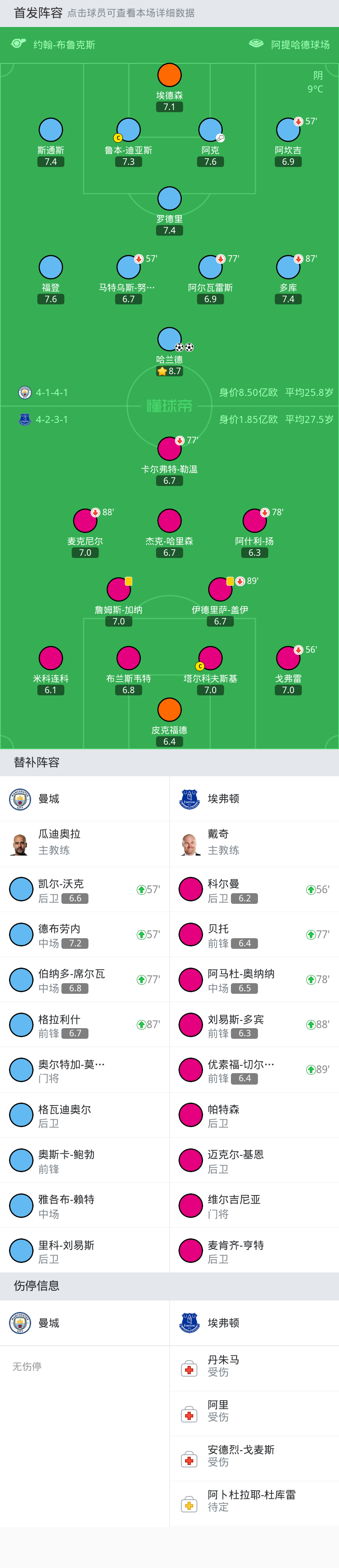Click 曼城 team header in injury section
Screen dimensions: 339x1568
49,1323
